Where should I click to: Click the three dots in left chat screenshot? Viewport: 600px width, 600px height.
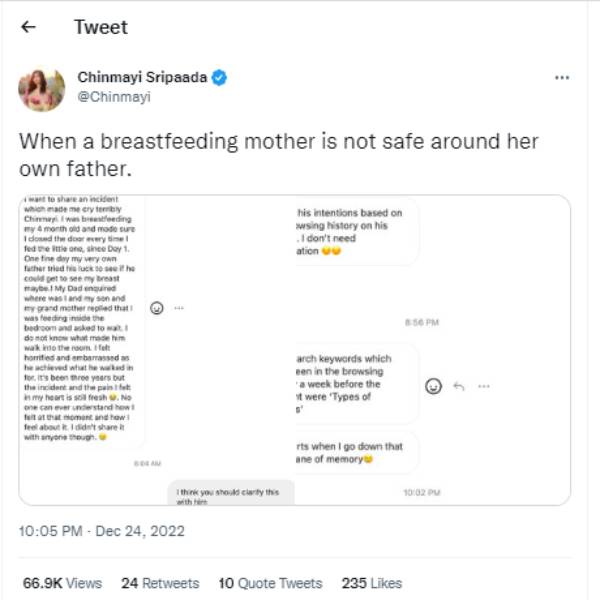point(179,308)
